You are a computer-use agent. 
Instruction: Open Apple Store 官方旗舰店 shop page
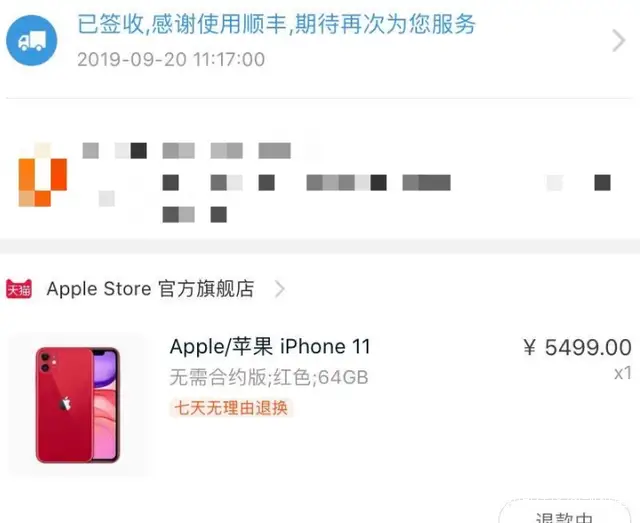pyautogui.click(x=151, y=289)
